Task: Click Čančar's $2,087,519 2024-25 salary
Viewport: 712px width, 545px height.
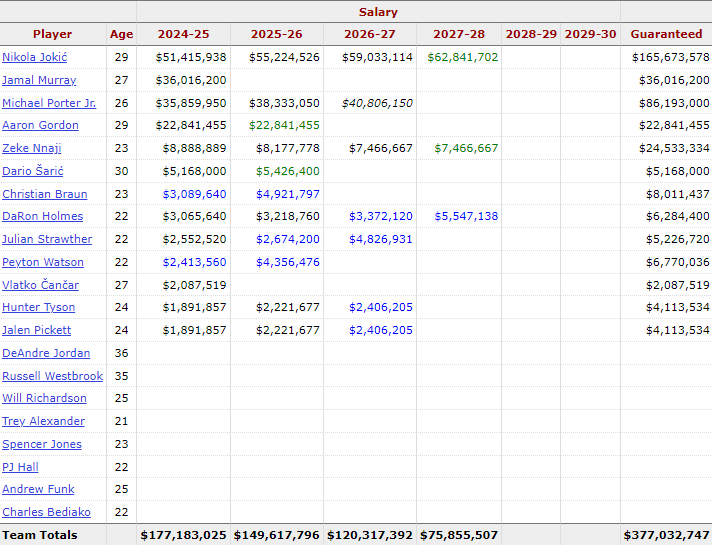Action: [194, 285]
